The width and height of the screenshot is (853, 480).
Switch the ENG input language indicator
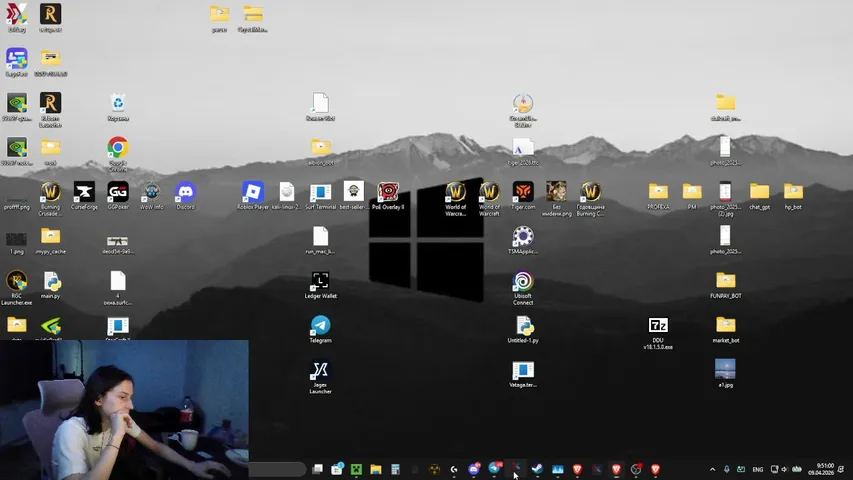coord(757,469)
